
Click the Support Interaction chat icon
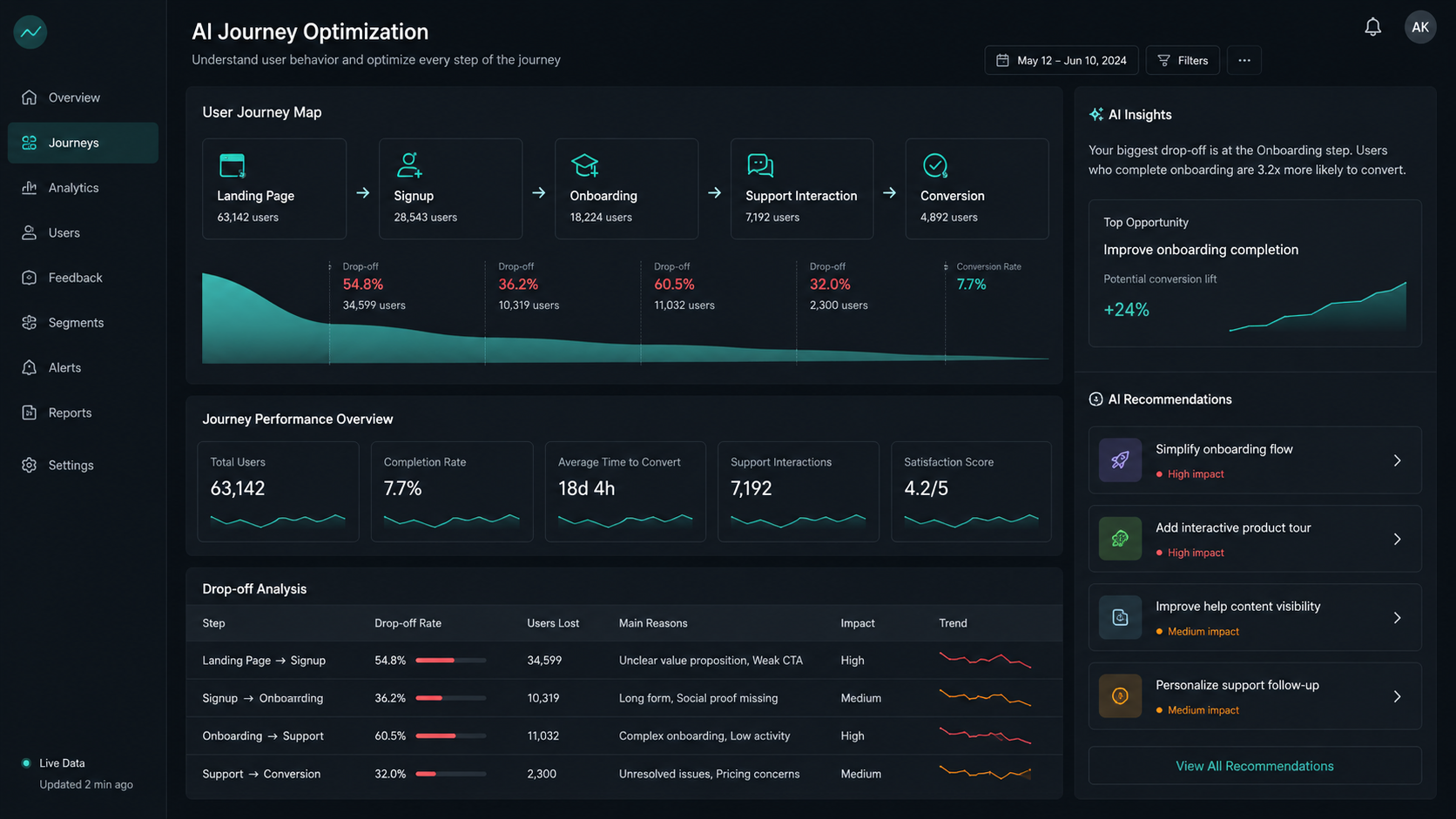[760, 165]
